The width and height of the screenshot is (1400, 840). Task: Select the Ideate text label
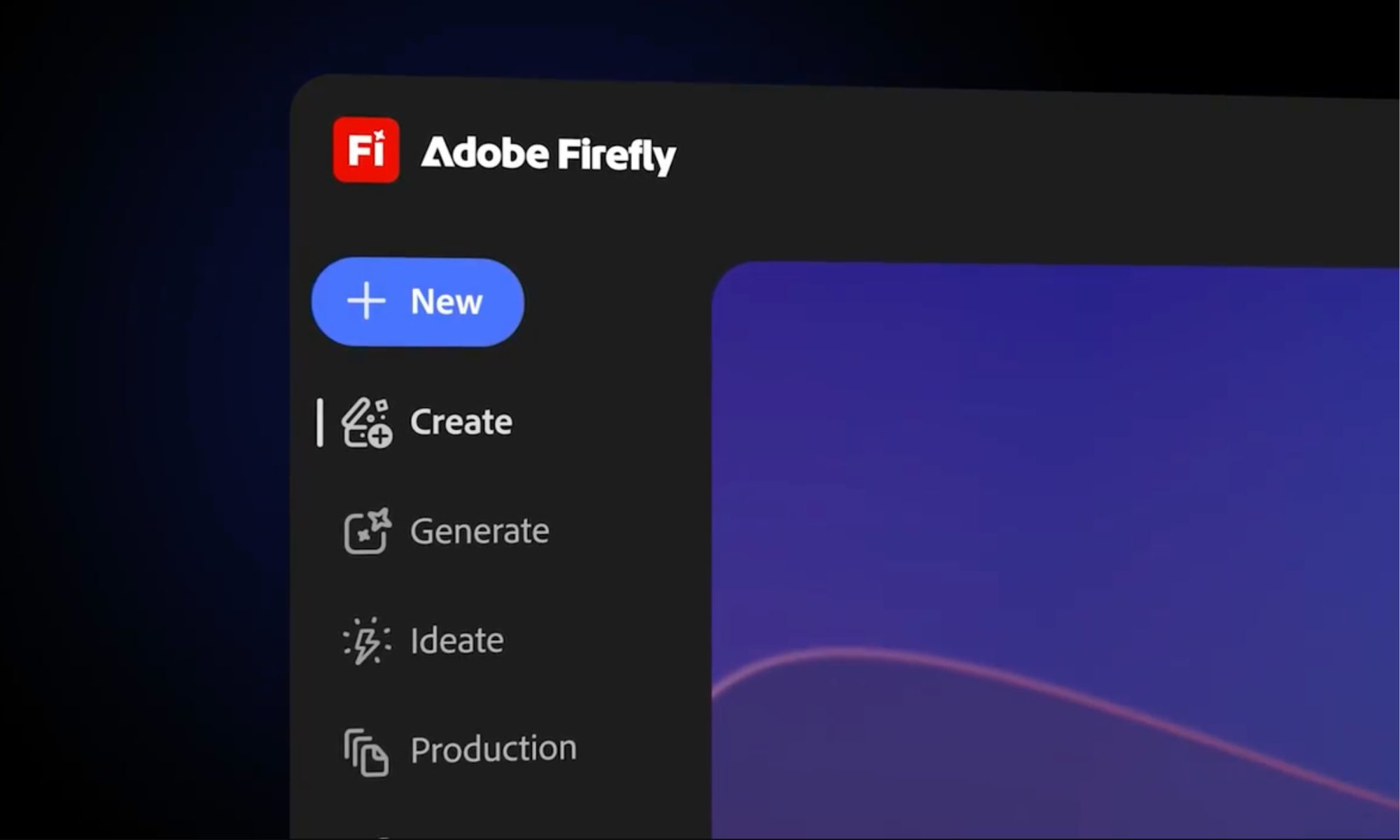tap(456, 639)
